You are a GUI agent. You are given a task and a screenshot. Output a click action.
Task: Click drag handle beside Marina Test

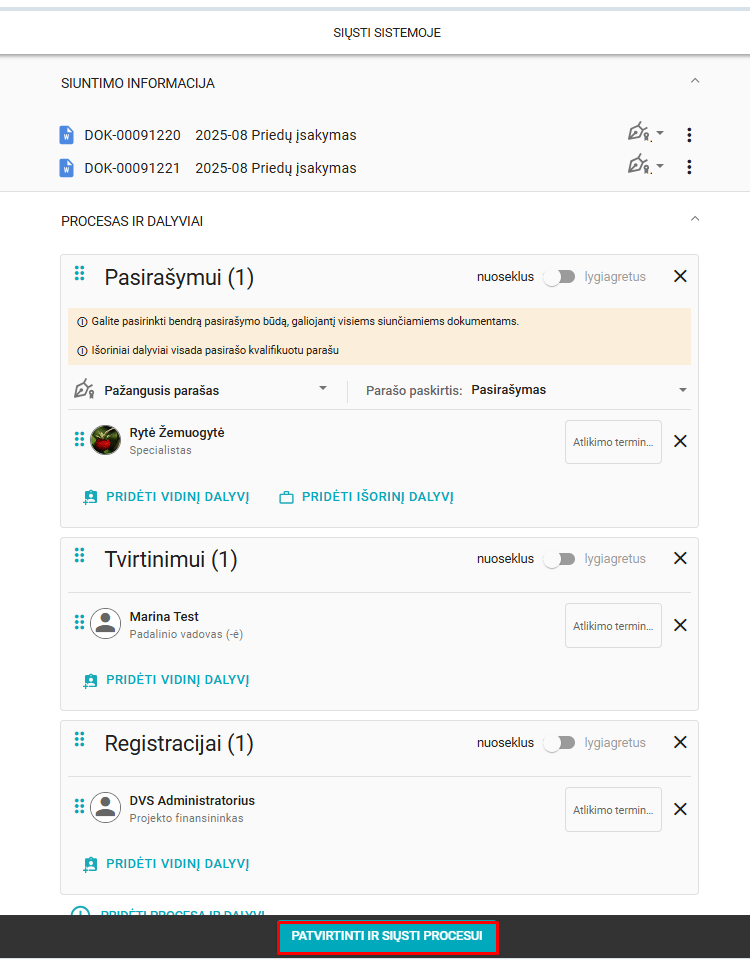[x=80, y=622]
